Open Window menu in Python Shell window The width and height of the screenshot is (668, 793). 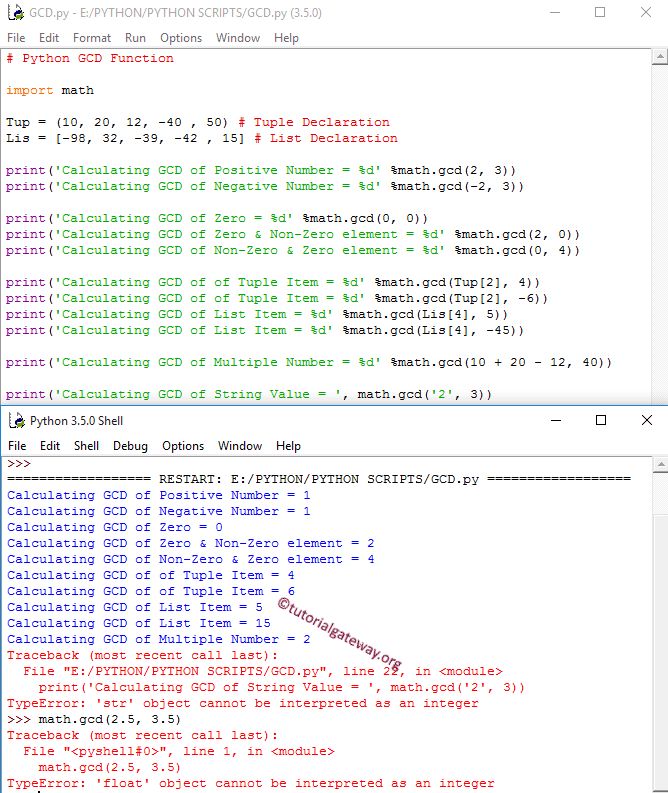coord(240,446)
